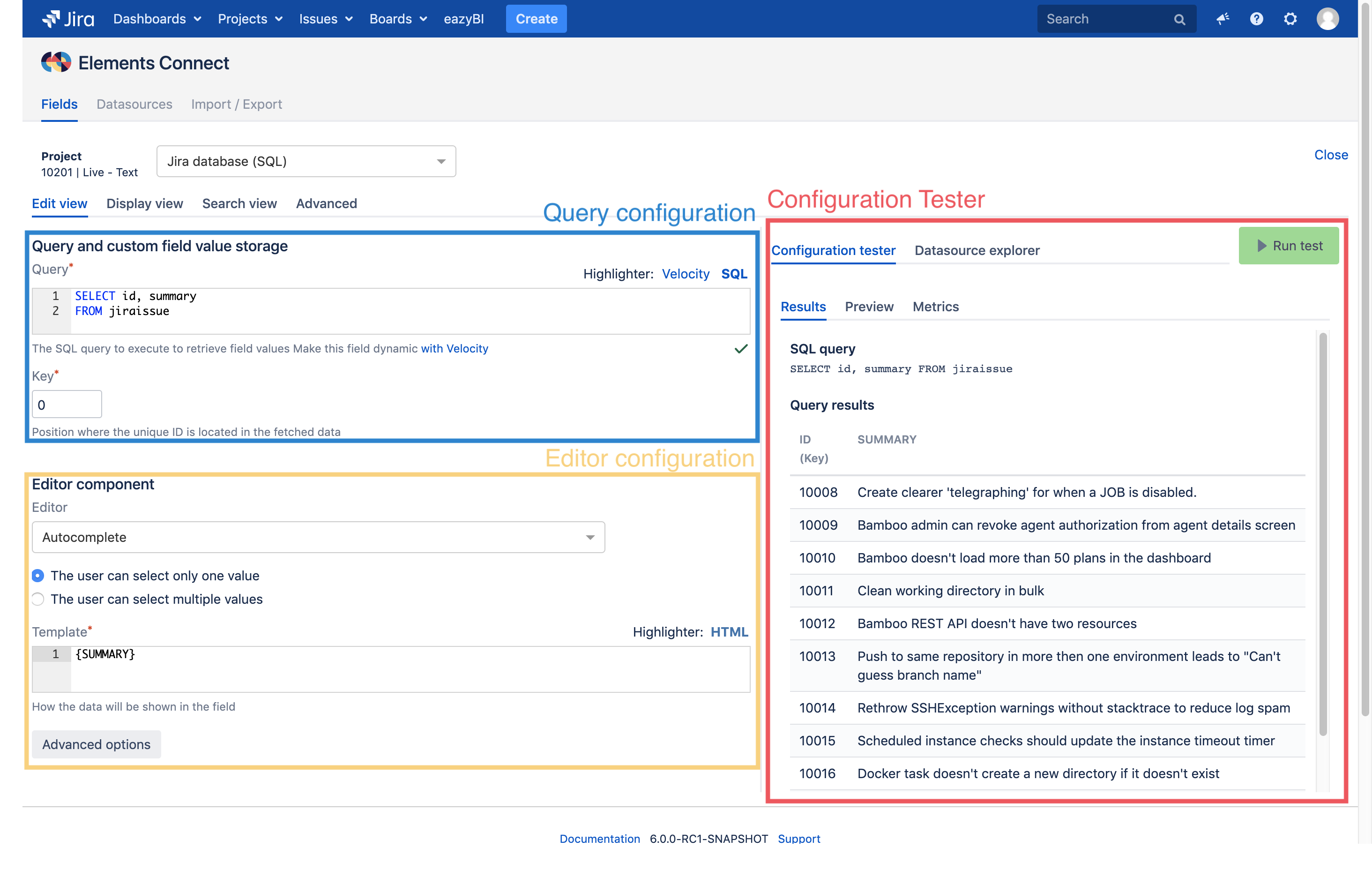Open the settings gear icon
1372x870 pixels.
(x=1290, y=19)
